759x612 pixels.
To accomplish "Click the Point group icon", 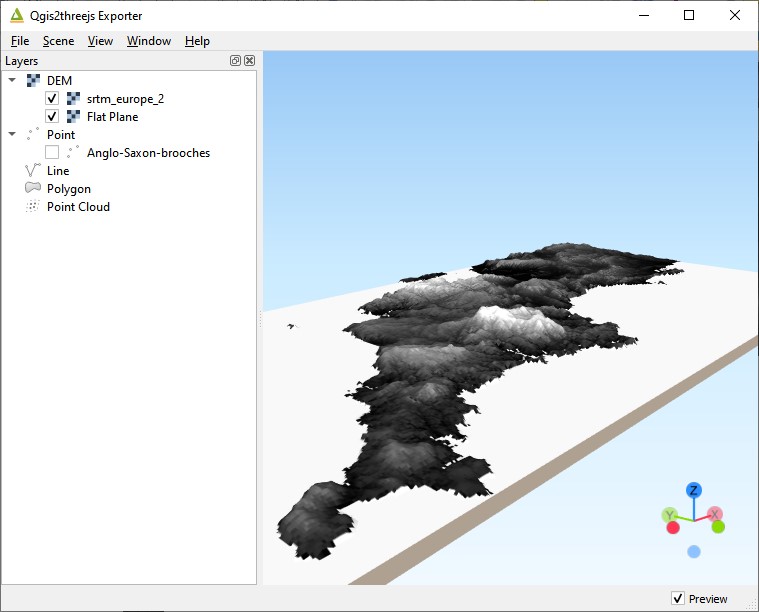I will coord(33,134).
